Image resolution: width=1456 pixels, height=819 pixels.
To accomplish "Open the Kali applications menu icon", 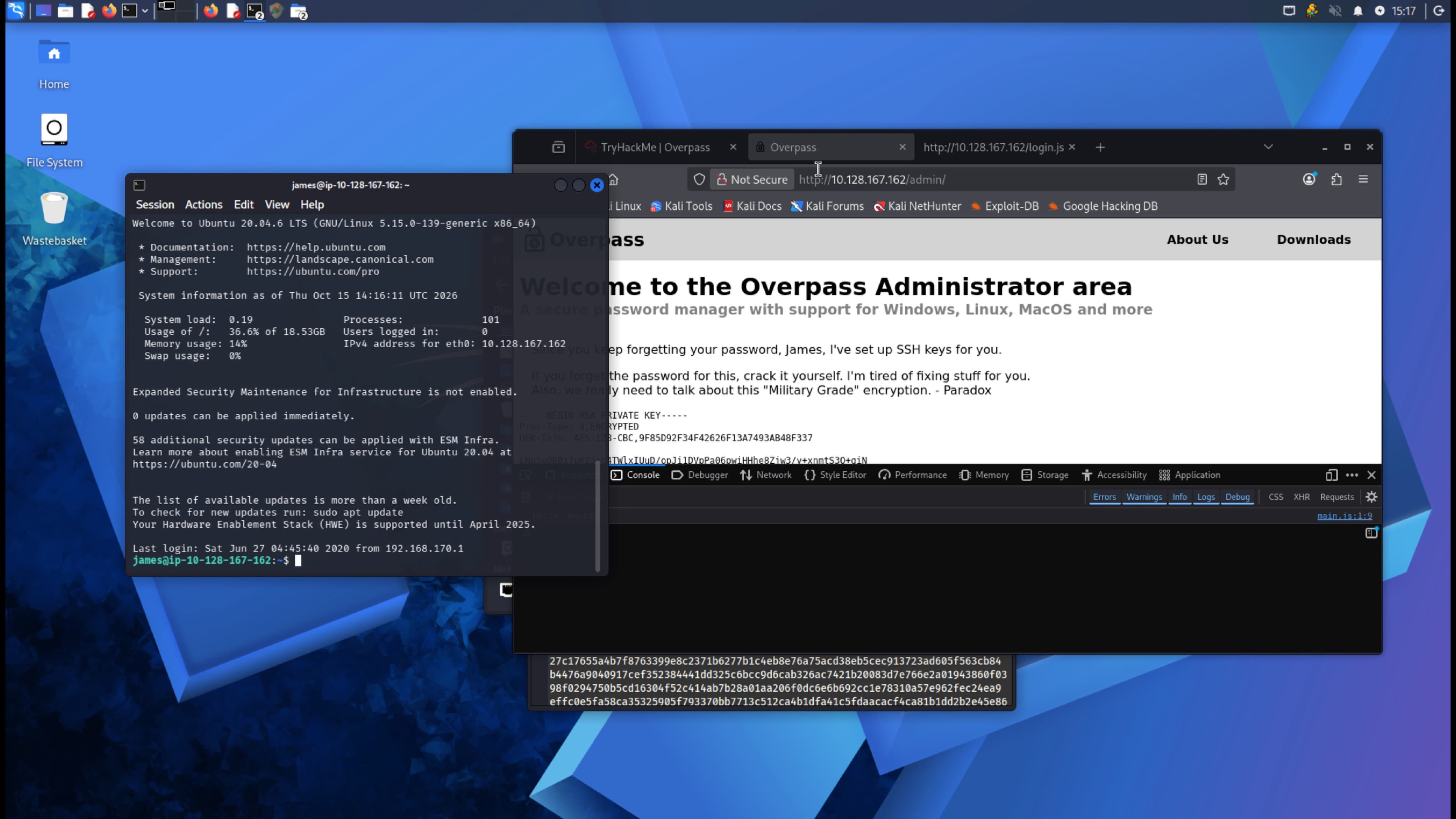I will pos(16,11).
